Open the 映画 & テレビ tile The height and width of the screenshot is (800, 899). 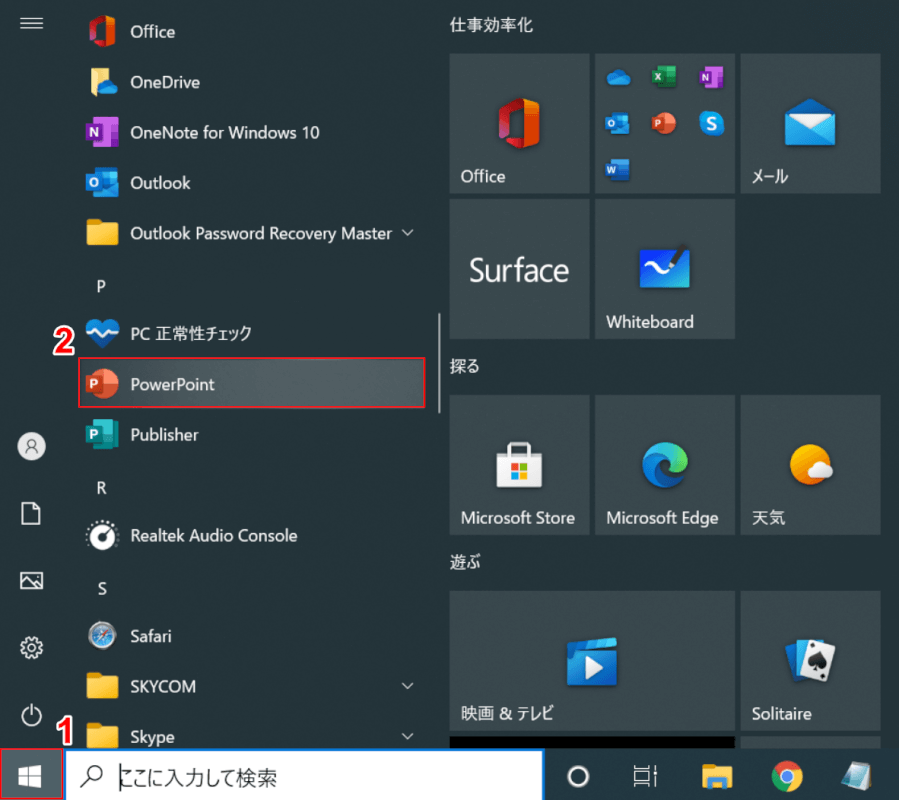pos(592,661)
